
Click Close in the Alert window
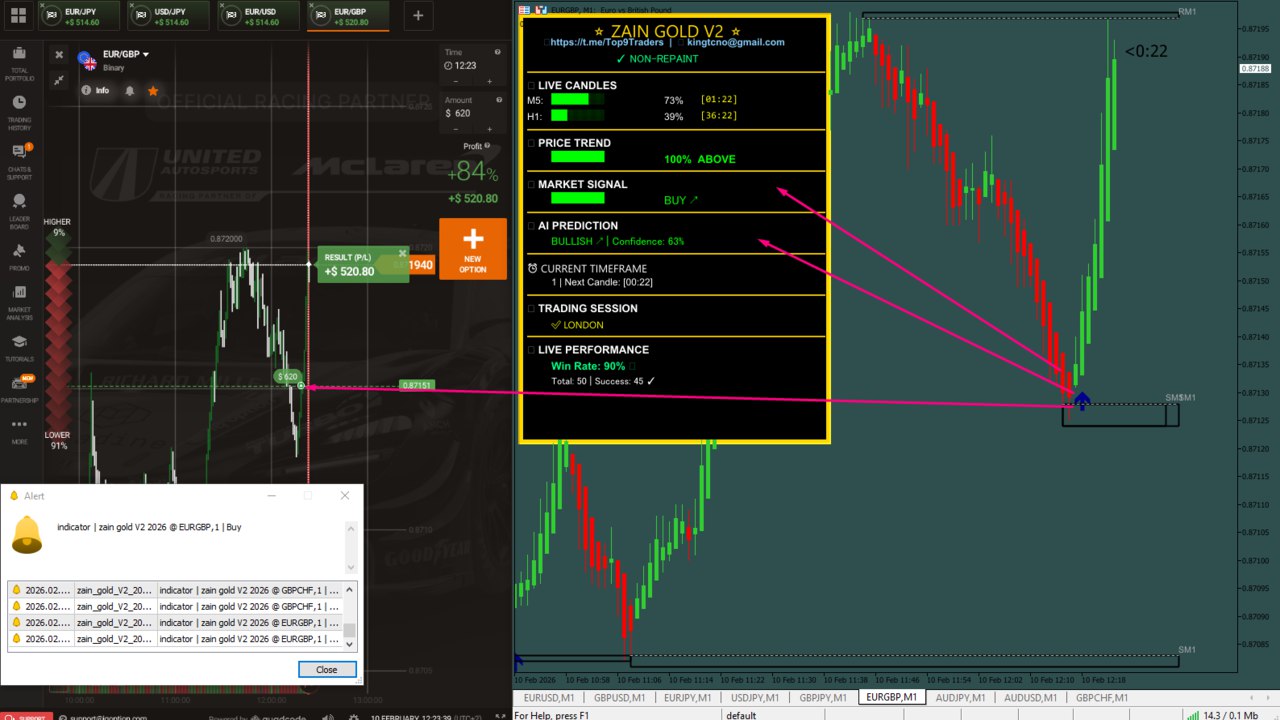[327, 669]
